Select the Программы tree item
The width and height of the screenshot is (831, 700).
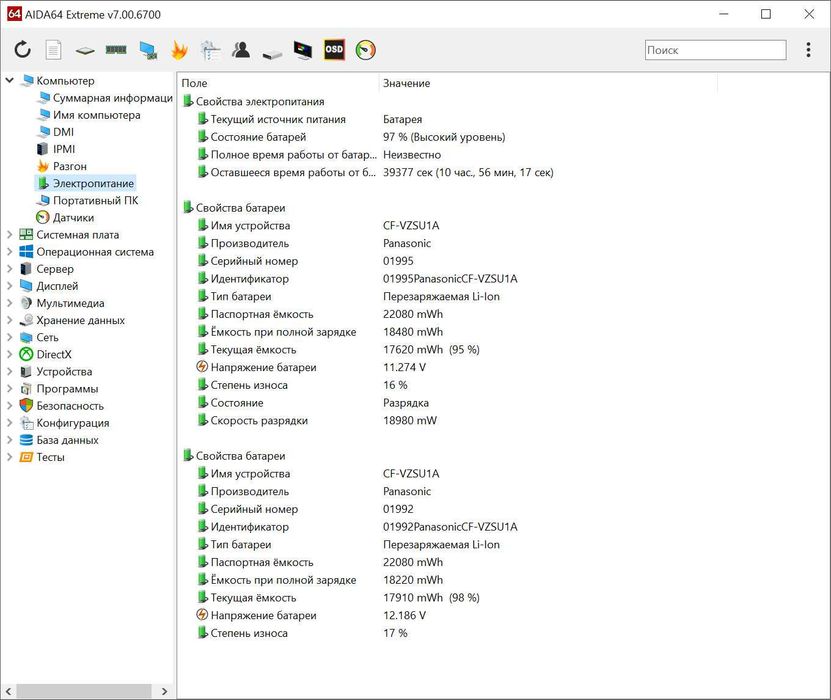[x=67, y=388]
